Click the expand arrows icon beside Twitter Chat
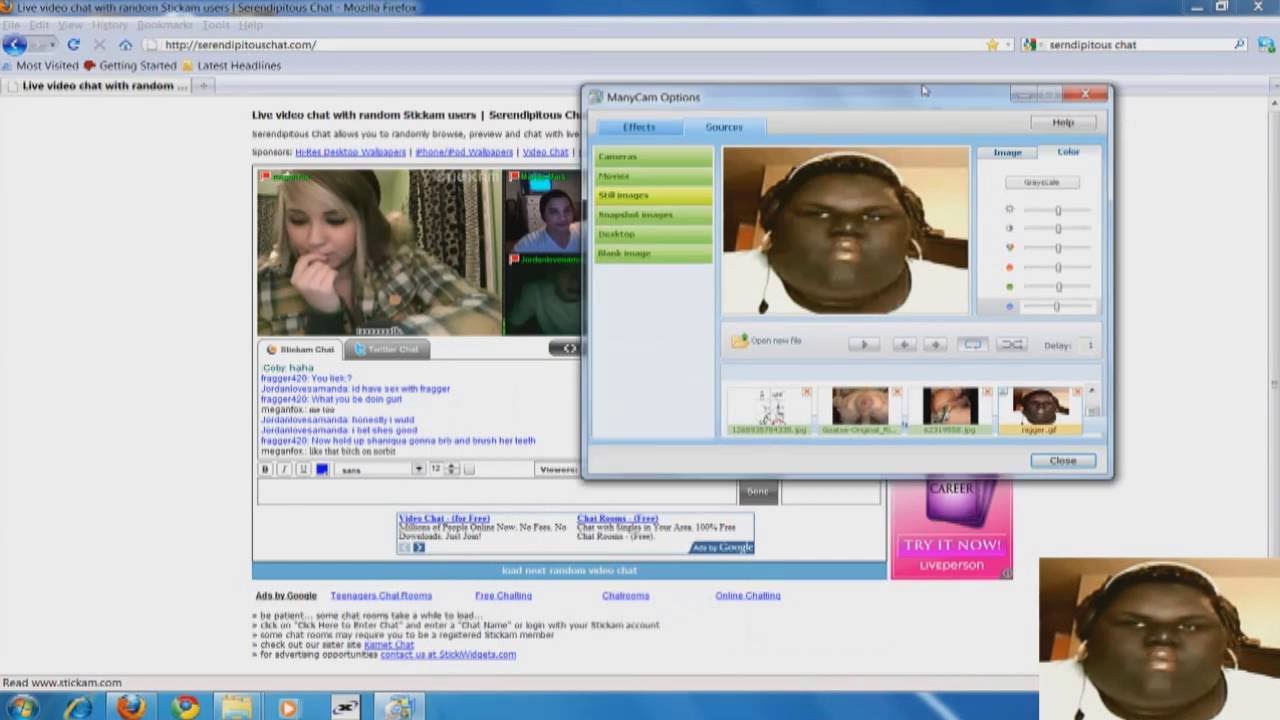The width and height of the screenshot is (1280, 720). [x=569, y=348]
